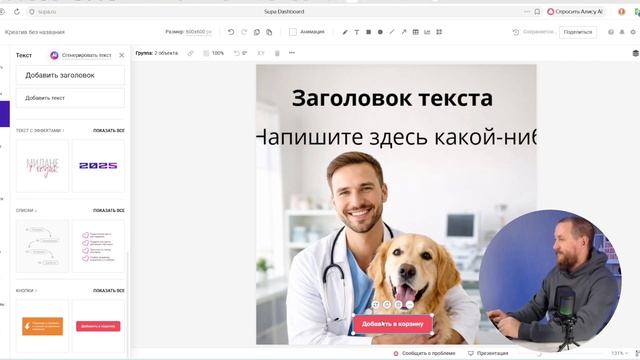Select the pencil drawing tool
The image size is (640, 360).
coord(345,32)
